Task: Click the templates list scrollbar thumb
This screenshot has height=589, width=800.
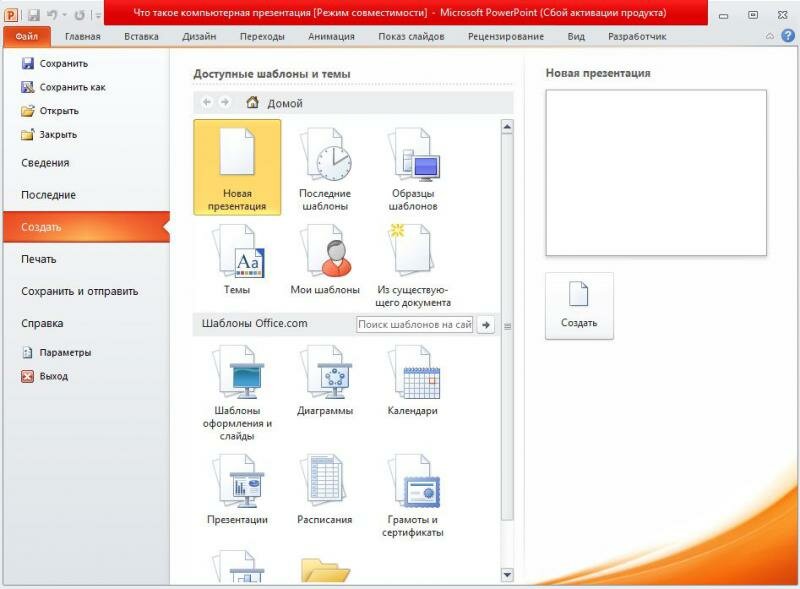Action: coord(507,327)
